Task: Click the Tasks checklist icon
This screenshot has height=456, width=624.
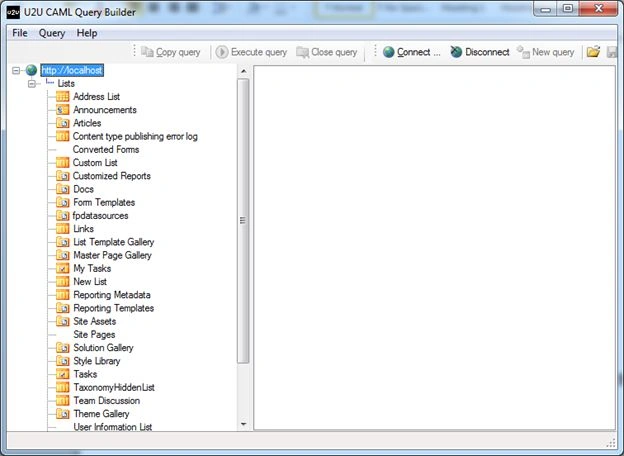Action: [x=62, y=374]
